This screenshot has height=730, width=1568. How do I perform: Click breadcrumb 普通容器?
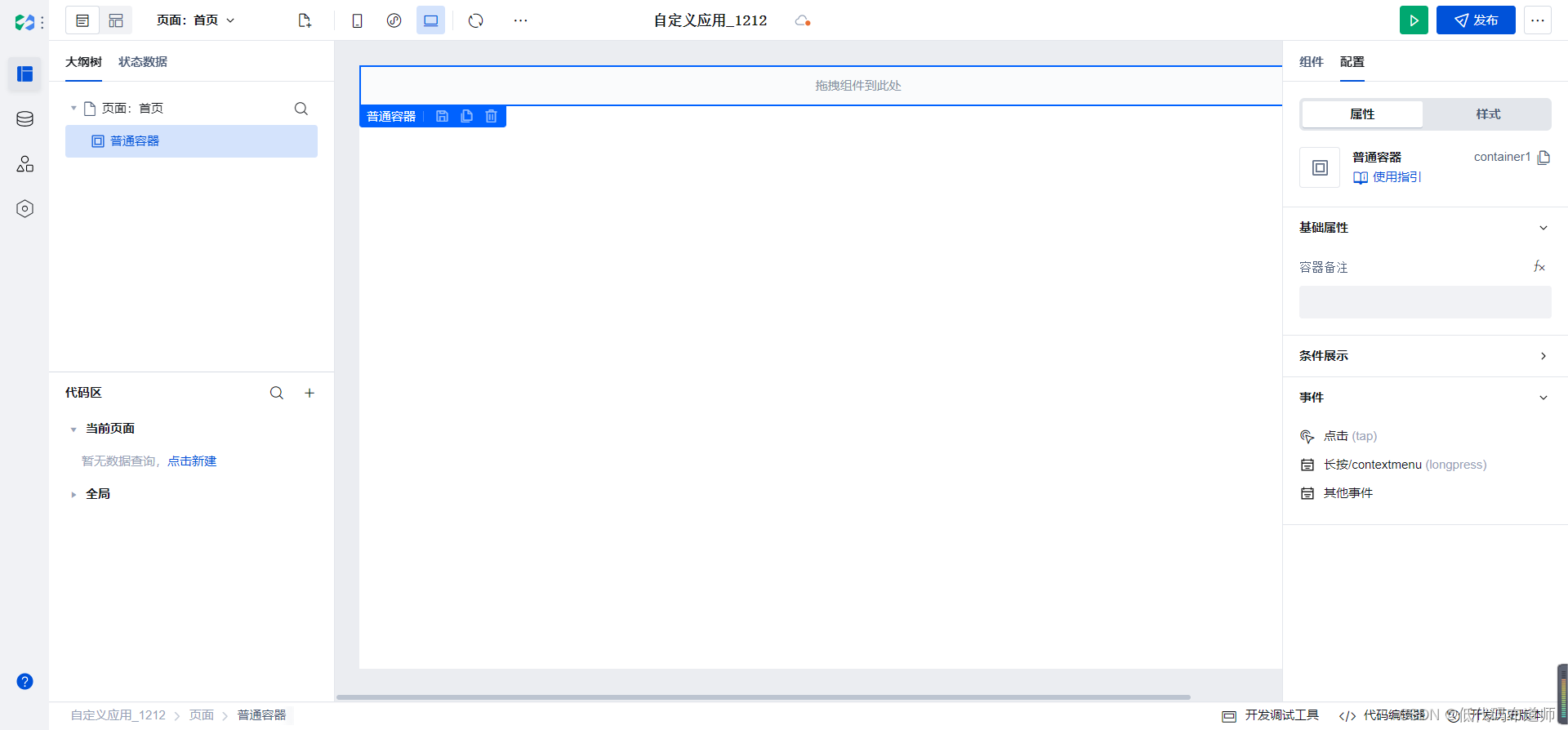[262, 715]
